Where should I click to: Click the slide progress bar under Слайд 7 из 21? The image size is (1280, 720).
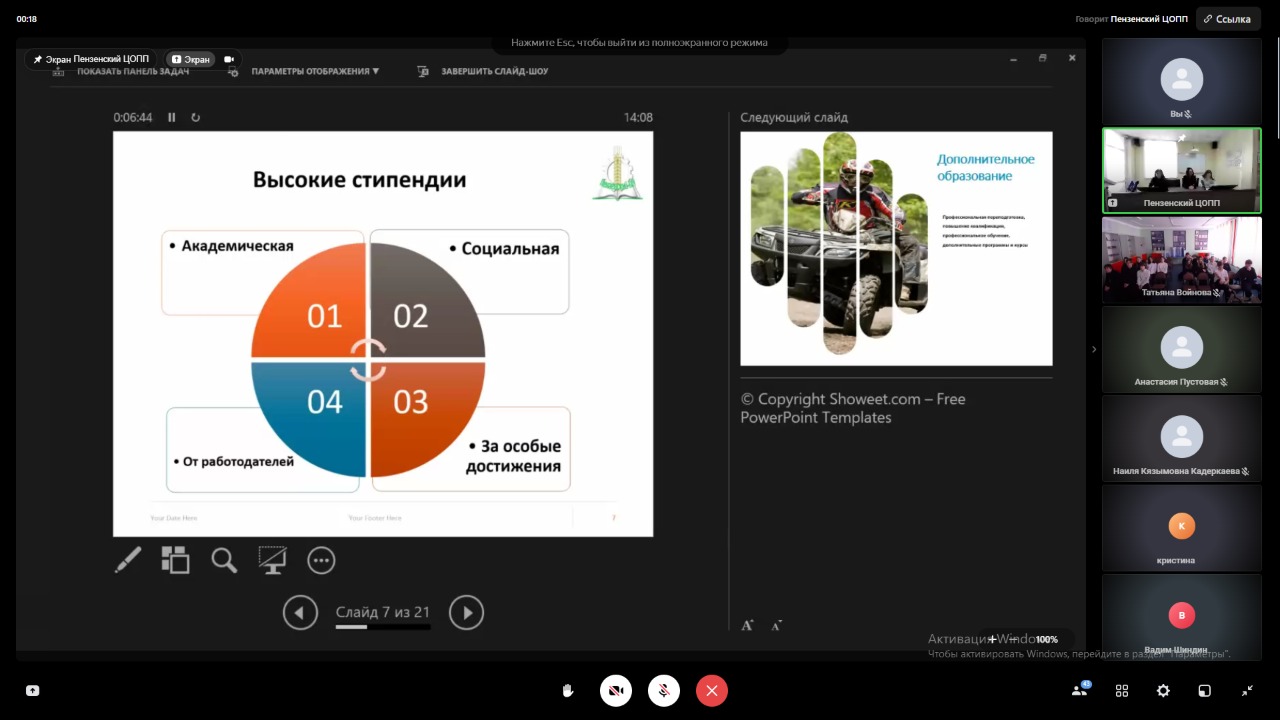pos(383,627)
